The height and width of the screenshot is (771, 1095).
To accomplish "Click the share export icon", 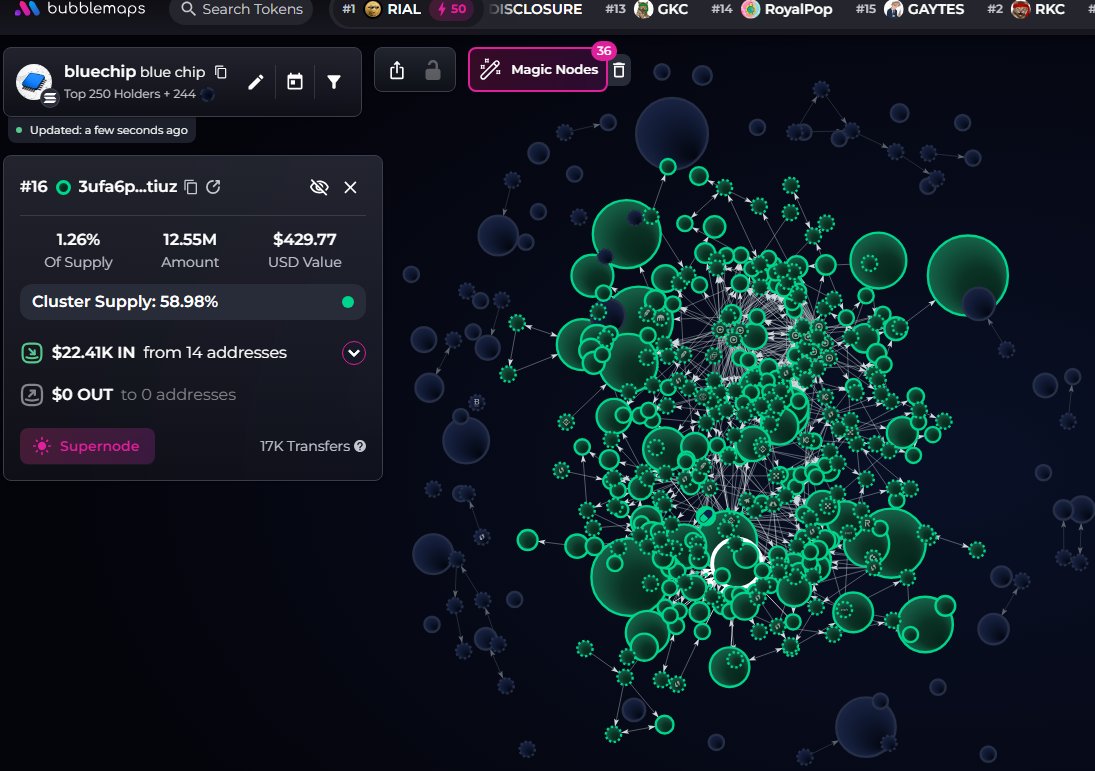I will [x=397, y=70].
